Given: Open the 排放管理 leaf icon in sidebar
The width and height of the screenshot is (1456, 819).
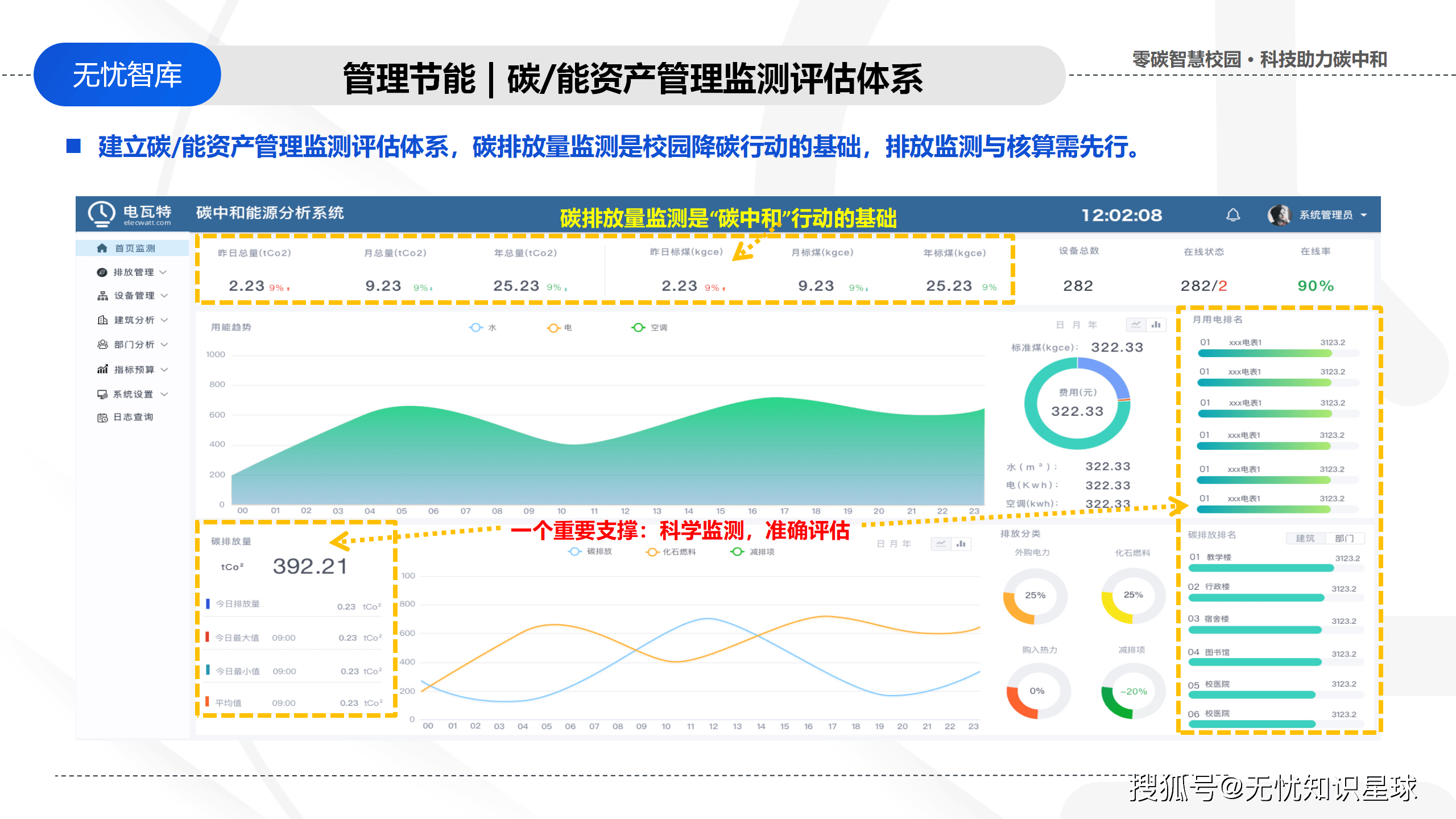Looking at the screenshot, I should click(x=101, y=272).
